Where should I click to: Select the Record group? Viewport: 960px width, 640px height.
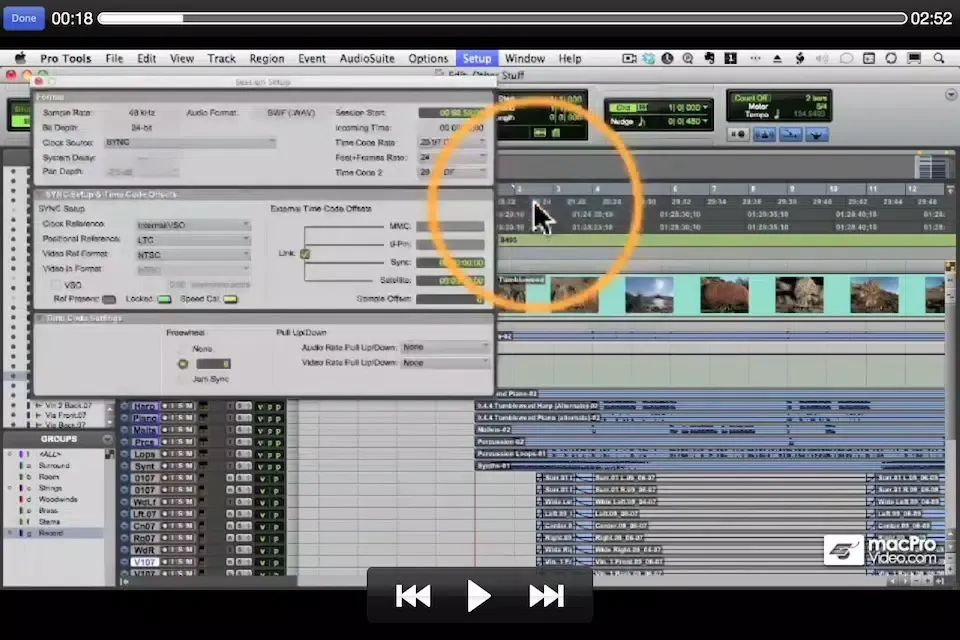click(50, 533)
